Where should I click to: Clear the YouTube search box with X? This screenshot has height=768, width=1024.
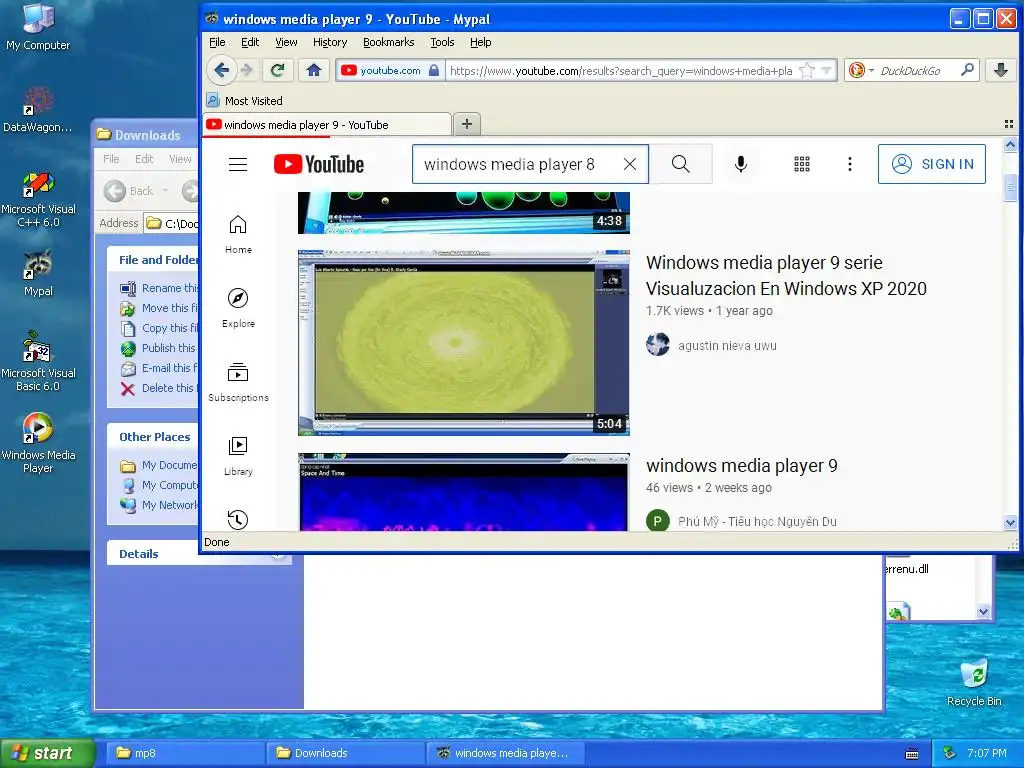pos(630,164)
